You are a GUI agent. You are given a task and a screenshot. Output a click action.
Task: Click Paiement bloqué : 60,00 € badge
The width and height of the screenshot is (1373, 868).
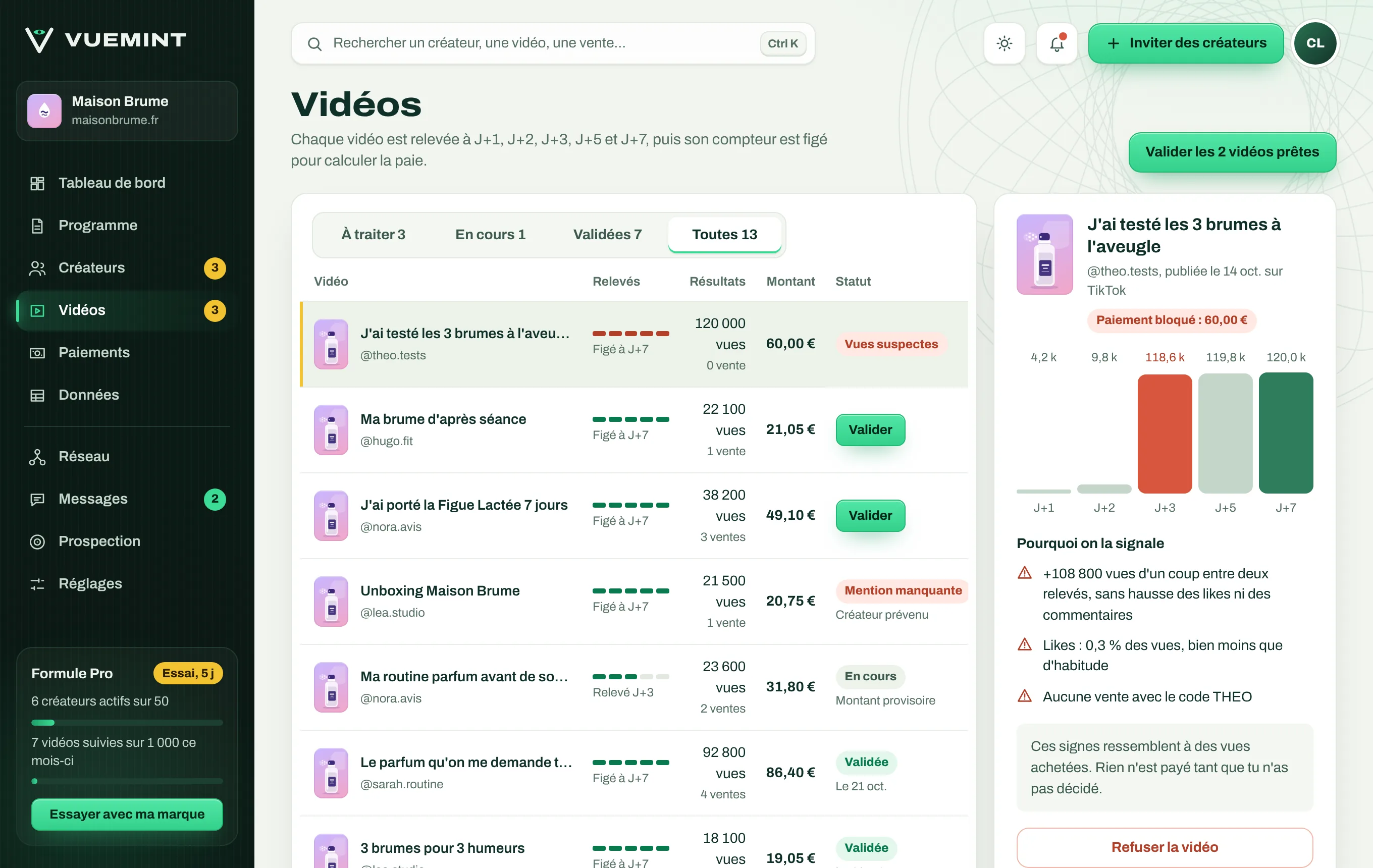(1171, 320)
